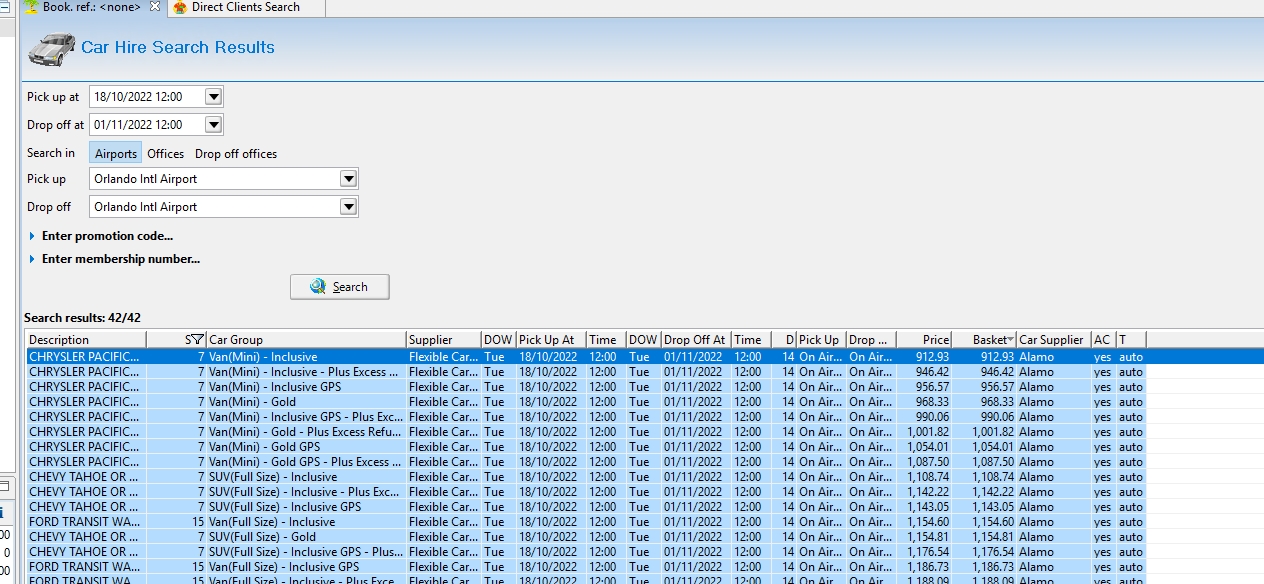The height and width of the screenshot is (584, 1264).
Task: Sort by the Supplier column header
Action: tap(444, 340)
